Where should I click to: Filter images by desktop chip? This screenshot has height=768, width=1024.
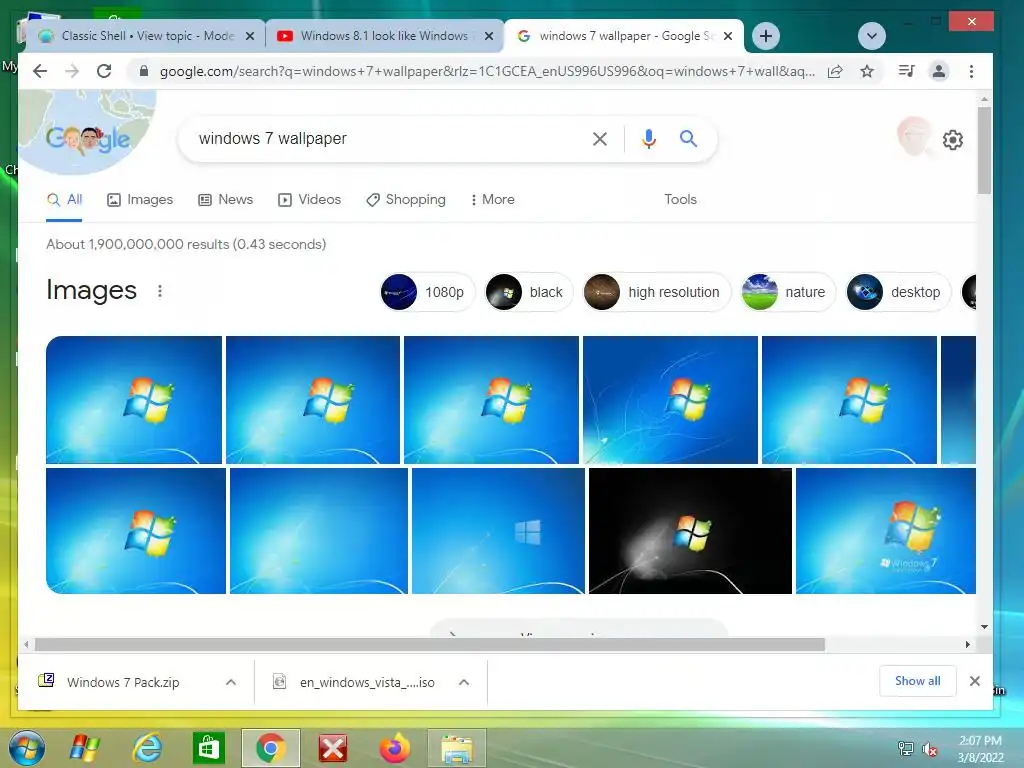point(899,292)
